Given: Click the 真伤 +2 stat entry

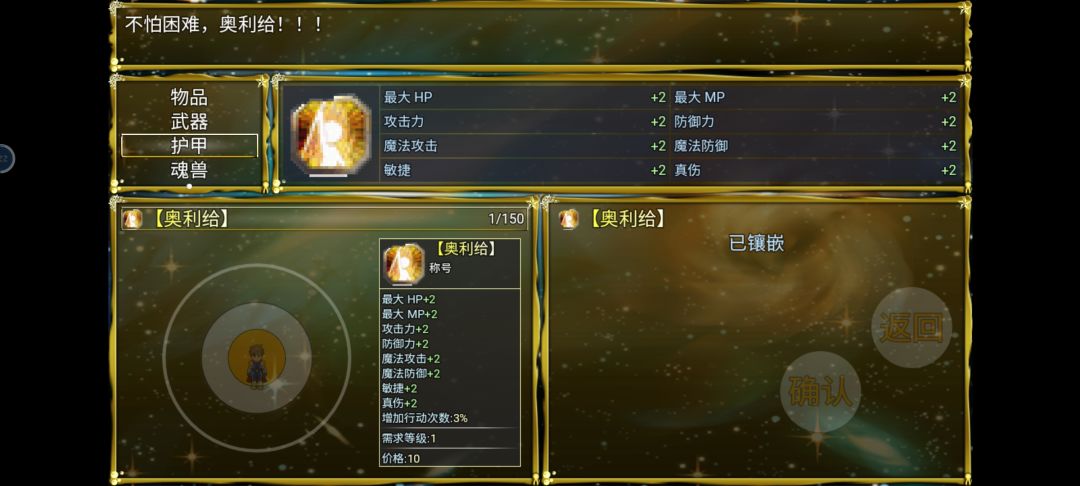Looking at the screenshot, I should (x=815, y=170).
